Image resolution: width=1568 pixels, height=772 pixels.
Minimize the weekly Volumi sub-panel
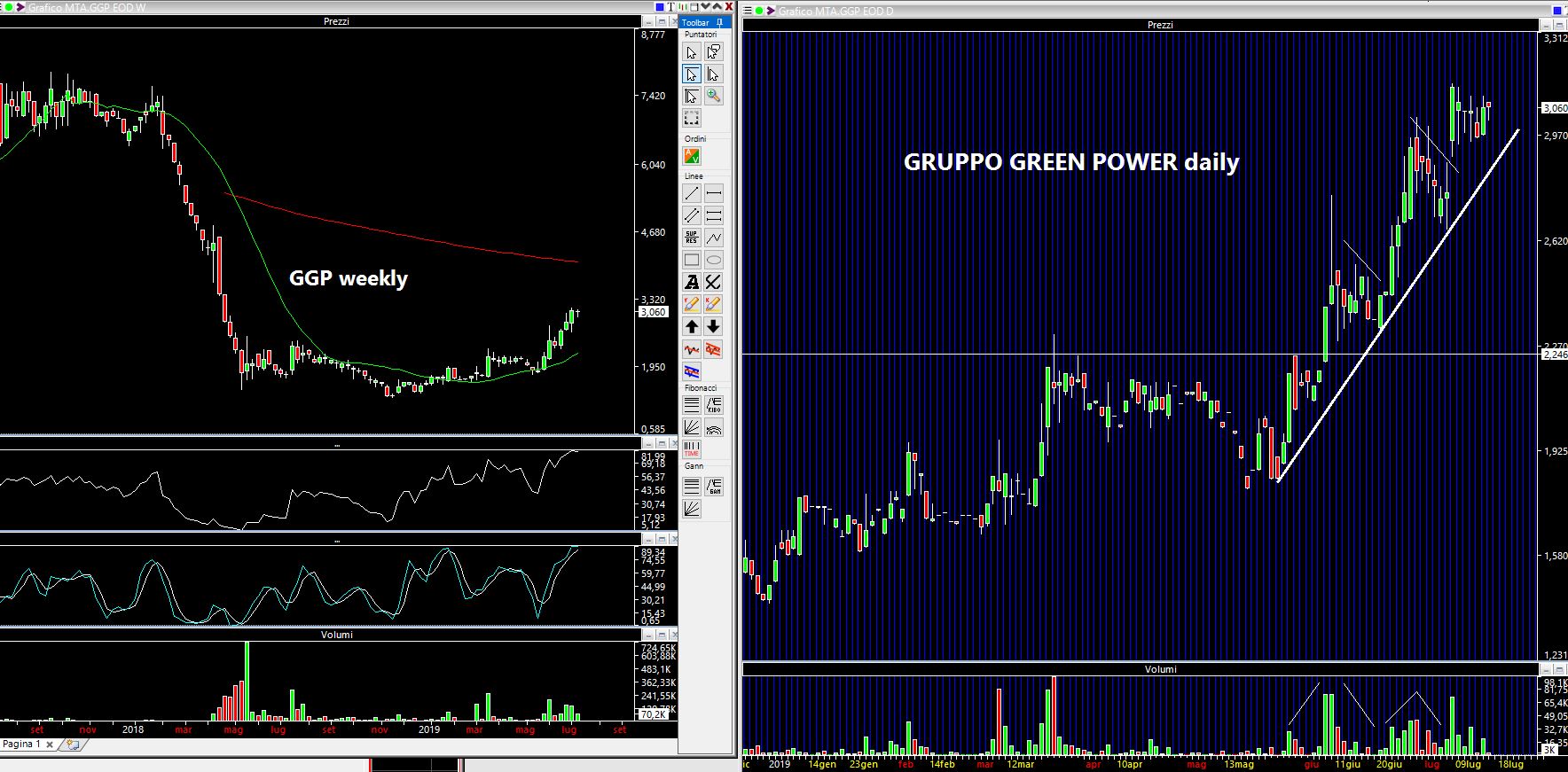pos(648,635)
